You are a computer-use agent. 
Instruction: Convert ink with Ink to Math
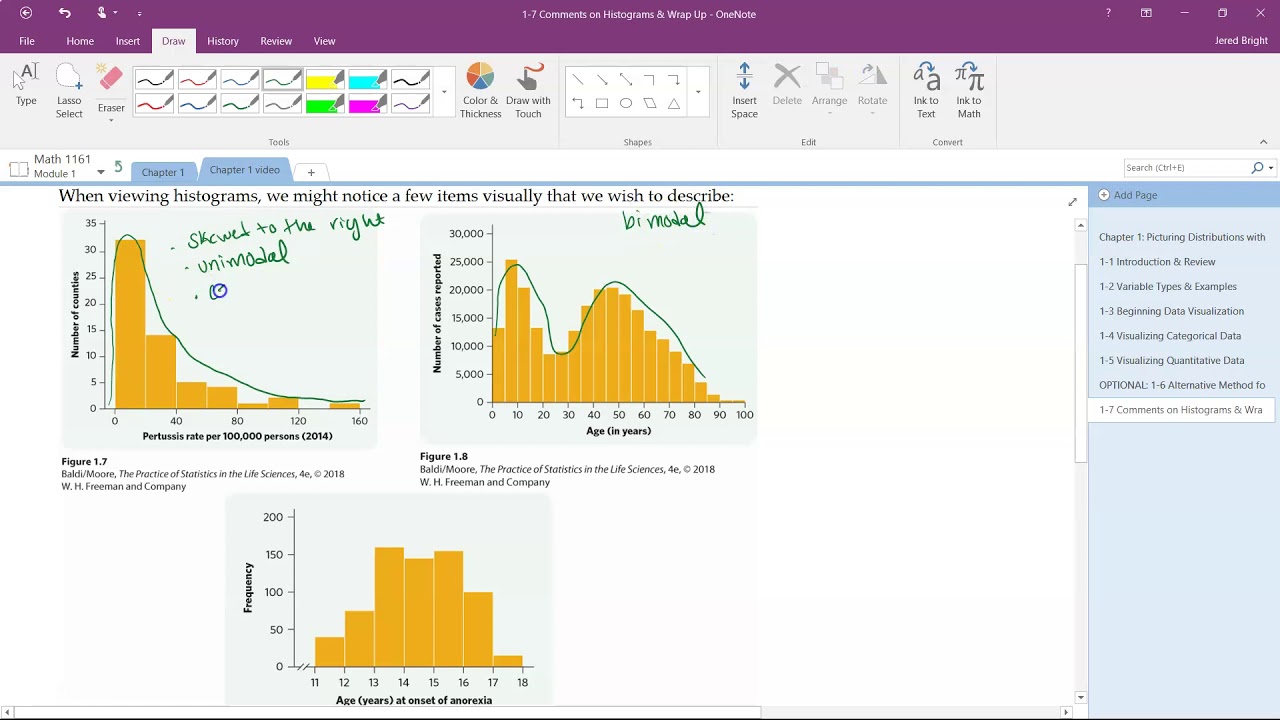[x=969, y=91]
